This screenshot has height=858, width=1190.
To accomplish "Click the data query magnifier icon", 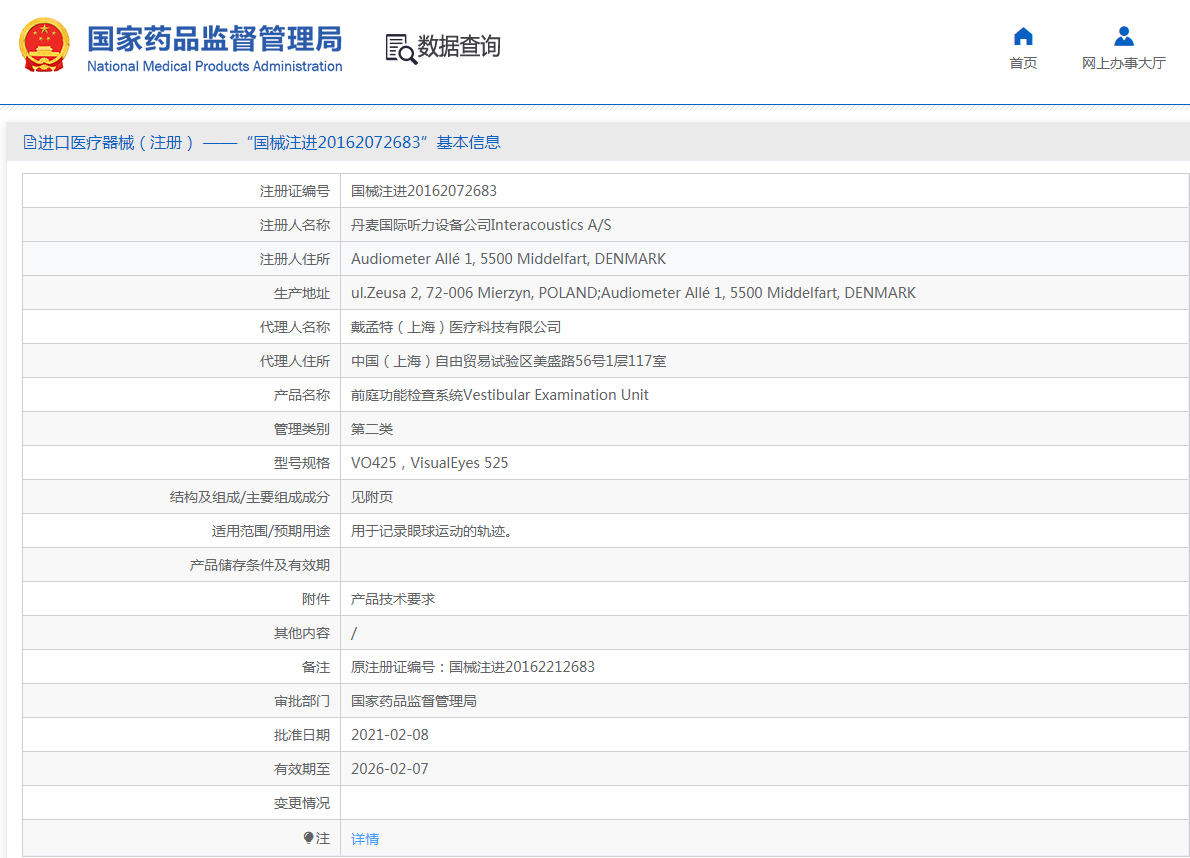I will point(400,48).
